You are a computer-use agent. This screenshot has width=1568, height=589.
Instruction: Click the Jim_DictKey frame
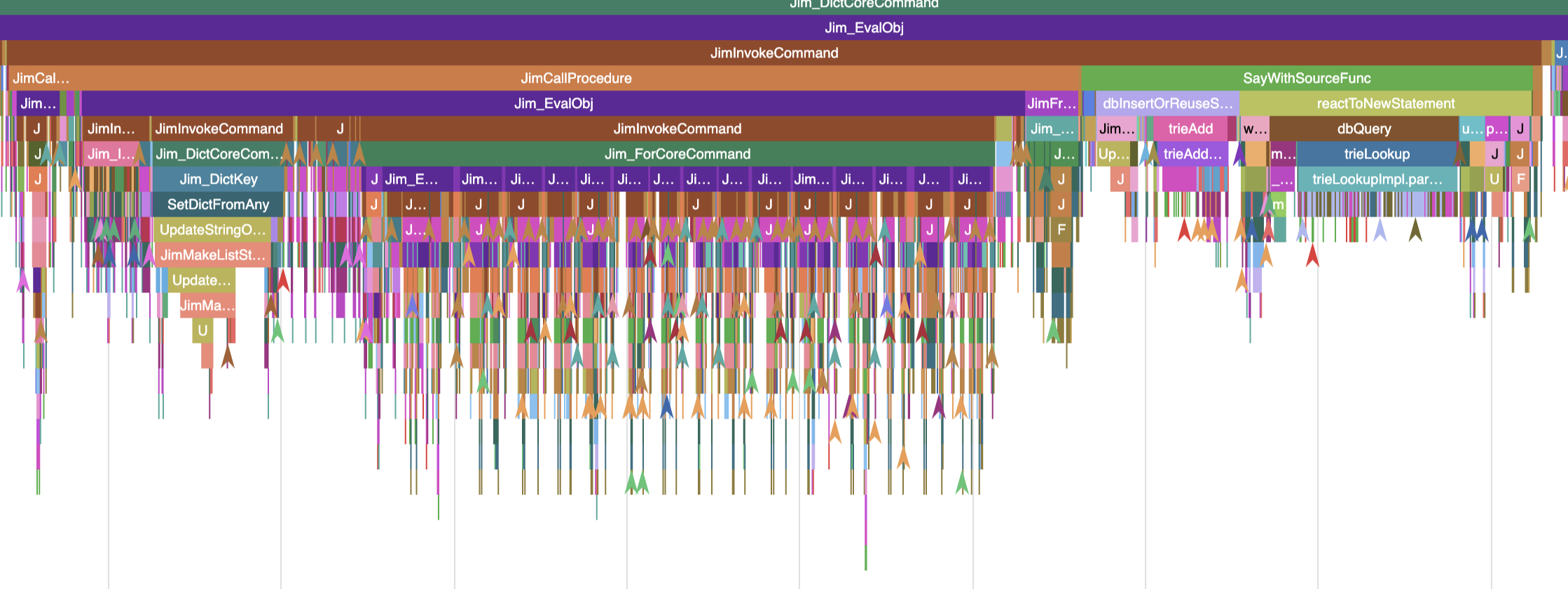pyautogui.click(x=218, y=179)
